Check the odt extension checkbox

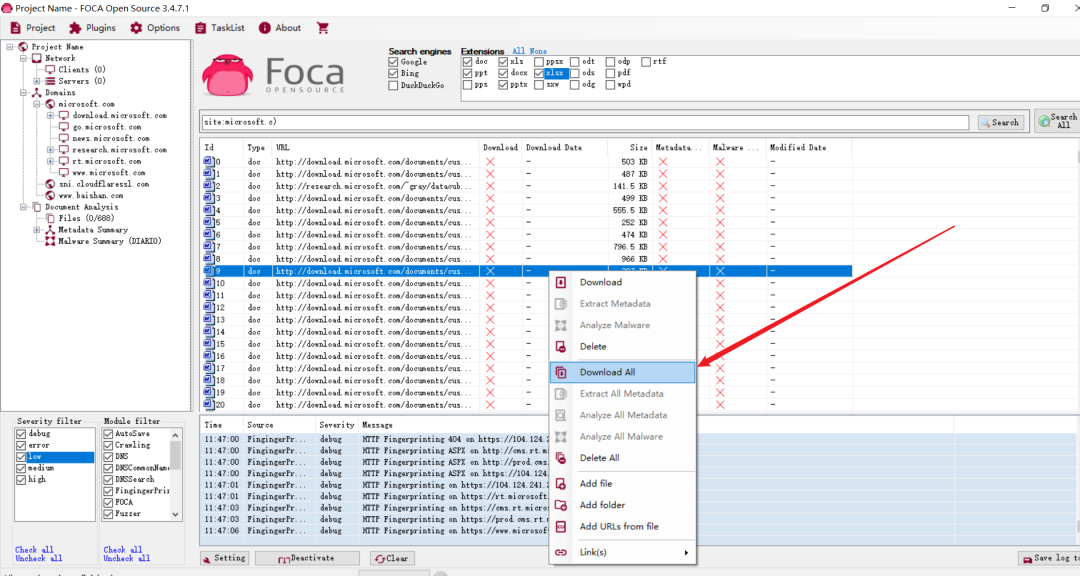point(574,62)
